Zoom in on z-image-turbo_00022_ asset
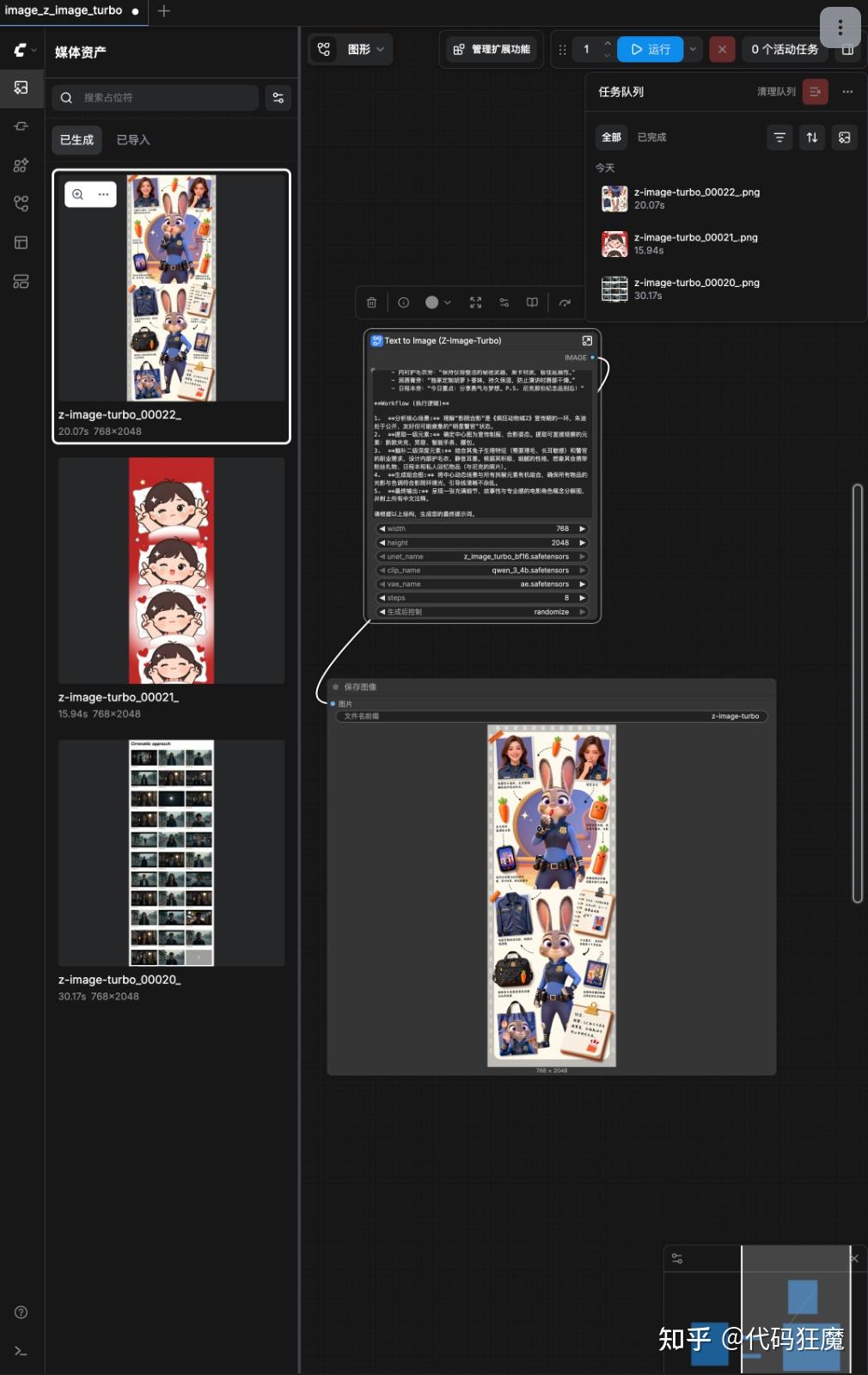868x1375 pixels. [78, 194]
